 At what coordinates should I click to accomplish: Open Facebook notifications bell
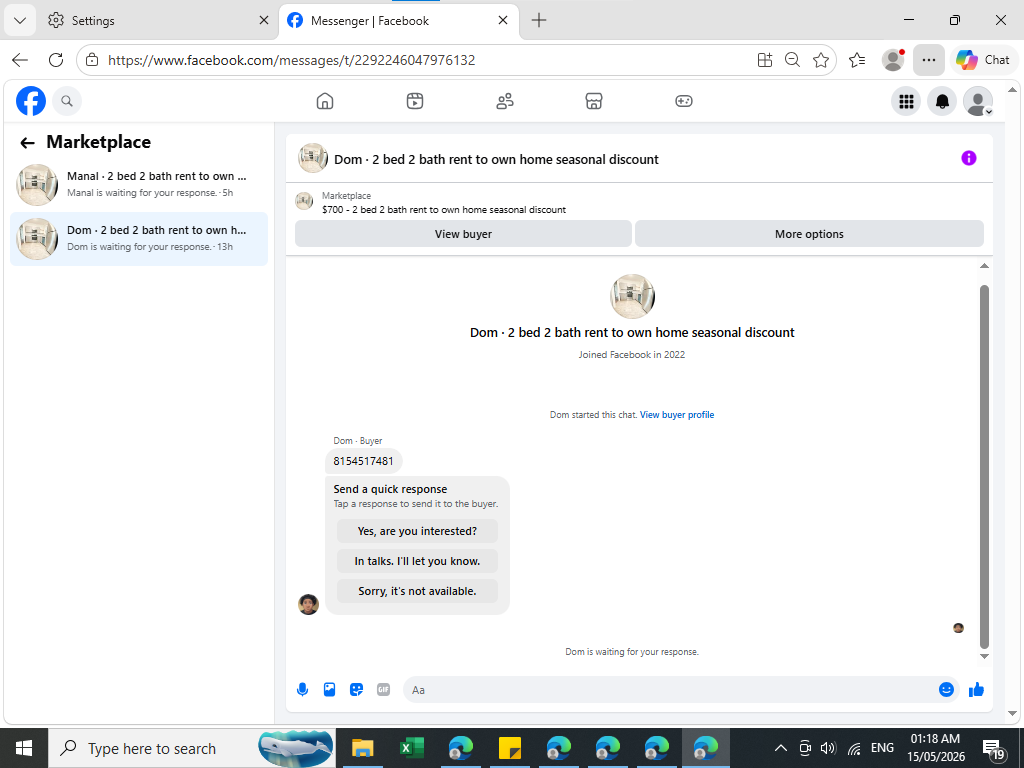[942, 101]
